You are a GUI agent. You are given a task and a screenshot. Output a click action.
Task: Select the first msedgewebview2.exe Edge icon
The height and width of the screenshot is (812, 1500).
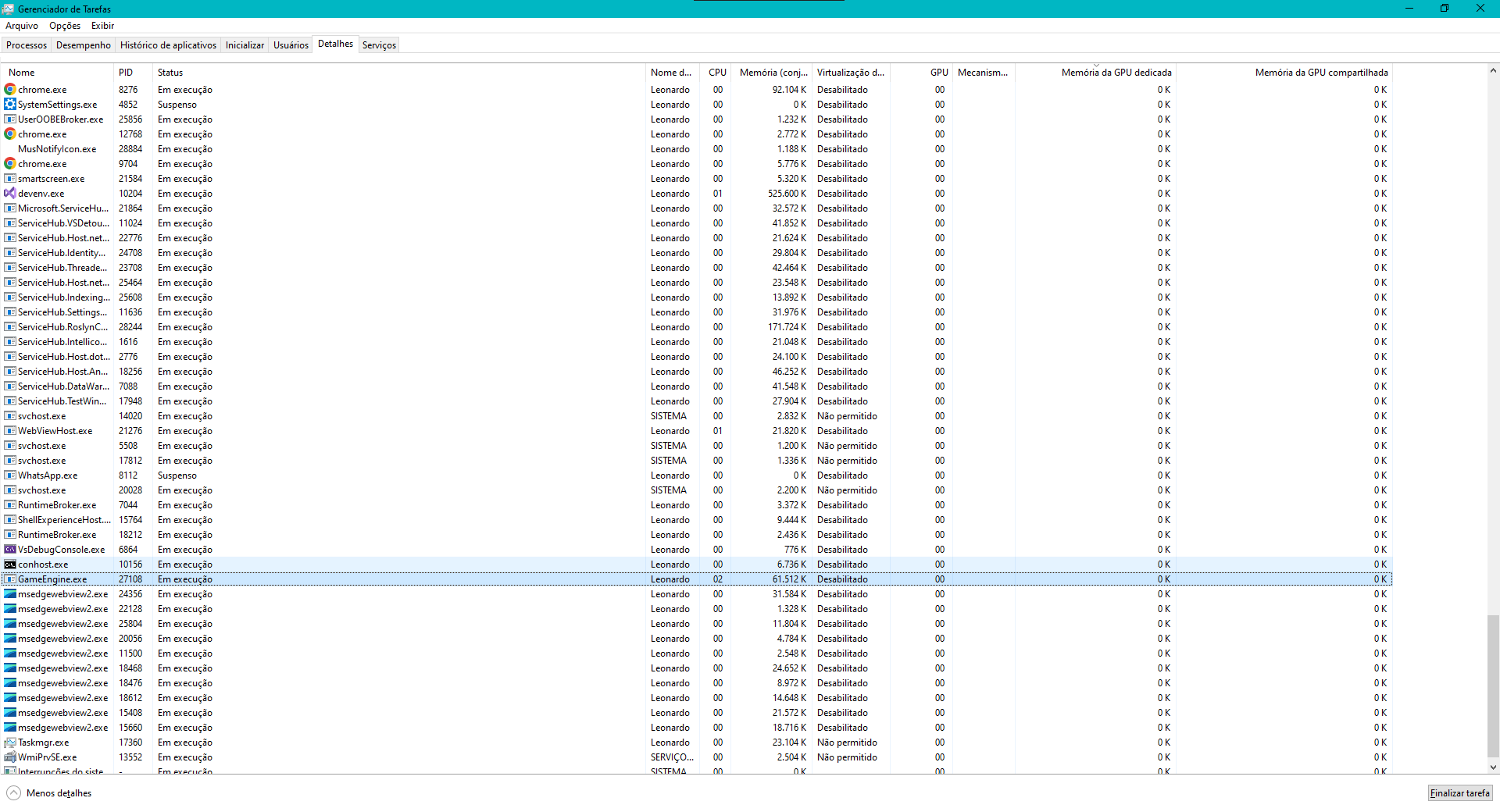10,593
